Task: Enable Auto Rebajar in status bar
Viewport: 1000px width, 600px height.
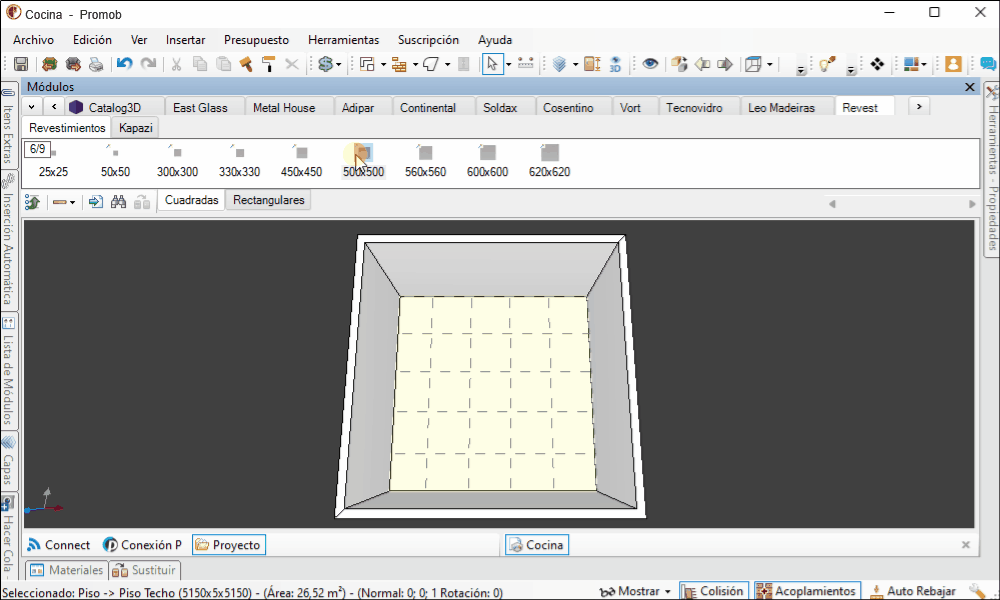Action: (913, 591)
